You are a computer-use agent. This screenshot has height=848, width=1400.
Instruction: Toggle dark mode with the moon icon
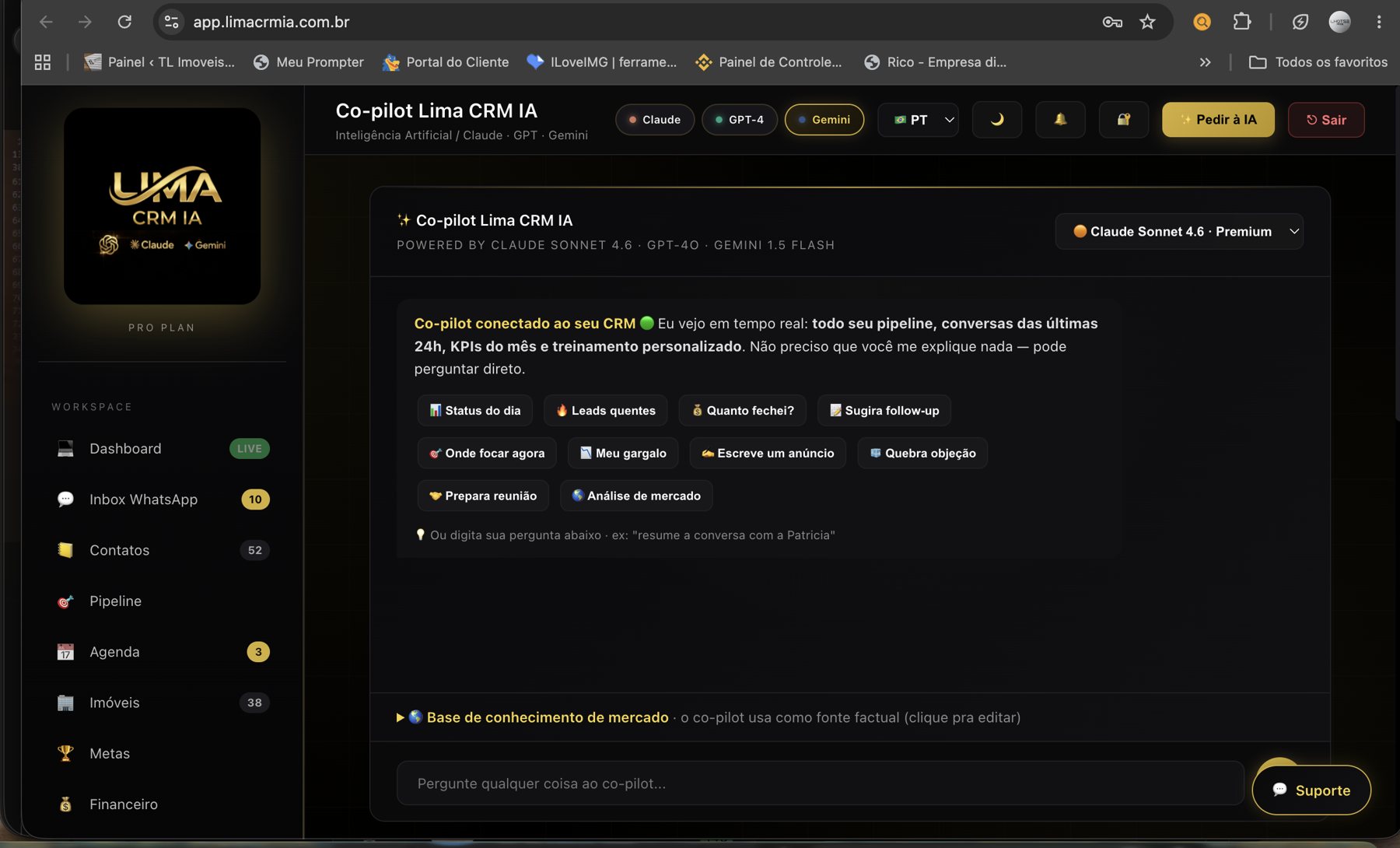click(997, 120)
